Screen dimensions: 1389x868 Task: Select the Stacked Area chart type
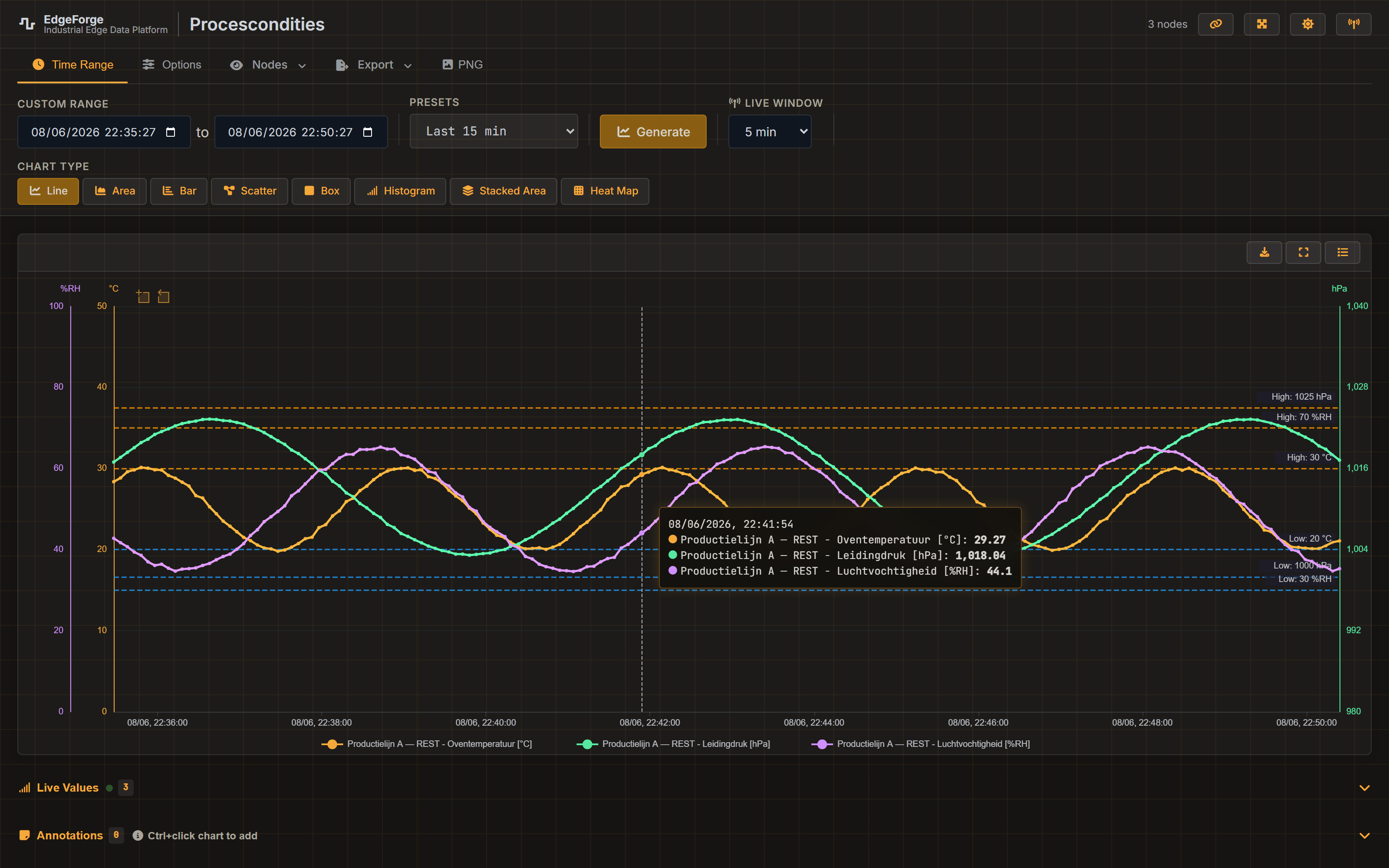pos(504,191)
